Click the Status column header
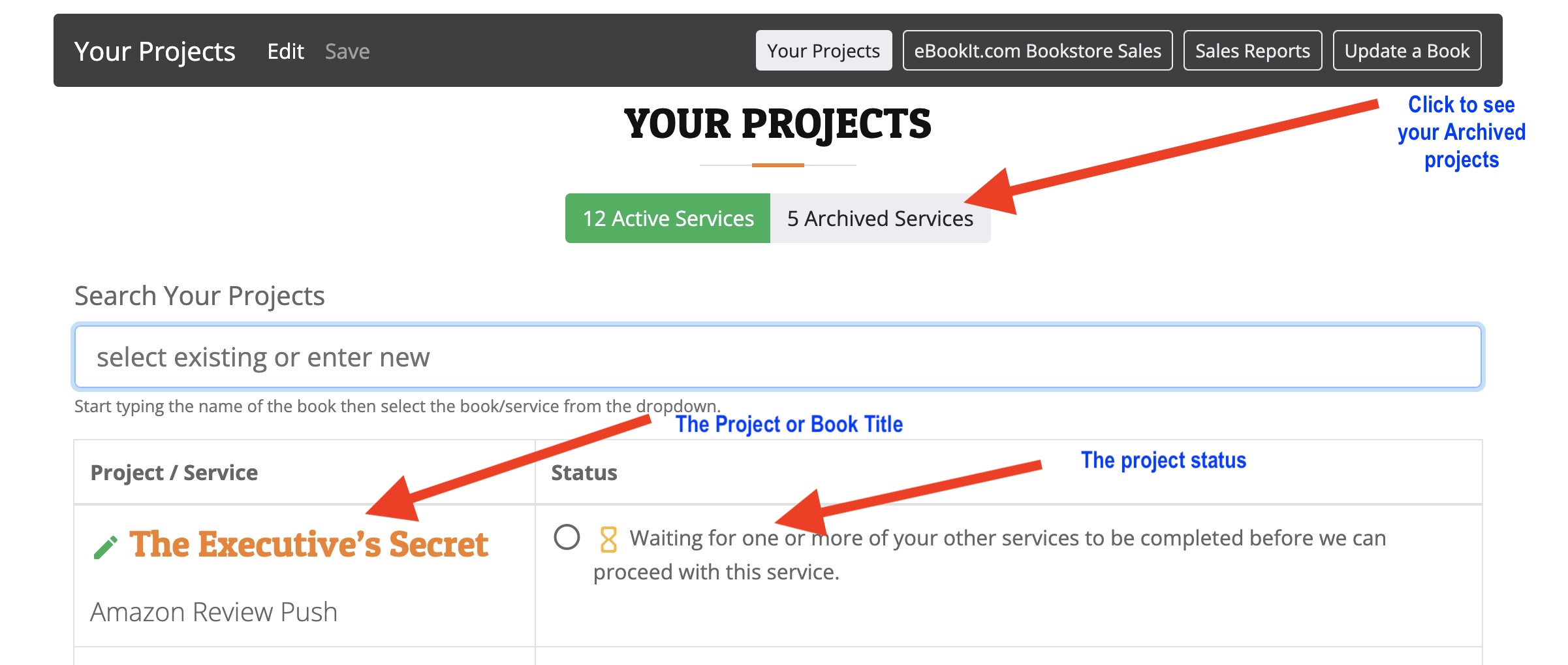1568x665 pixels. pyautogui.click(x=584, y=472)
